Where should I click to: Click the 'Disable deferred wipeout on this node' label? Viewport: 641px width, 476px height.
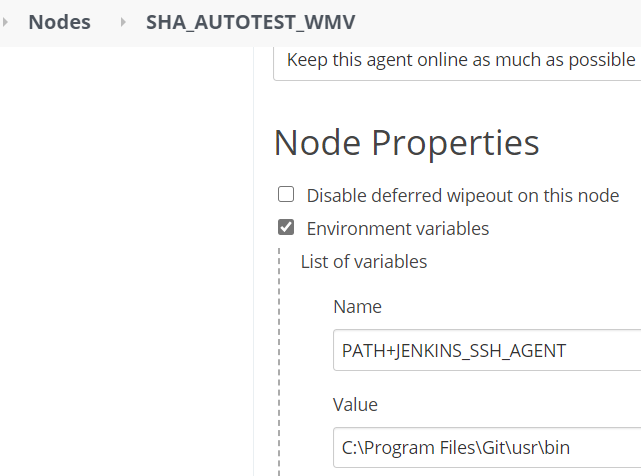point(463,196)
